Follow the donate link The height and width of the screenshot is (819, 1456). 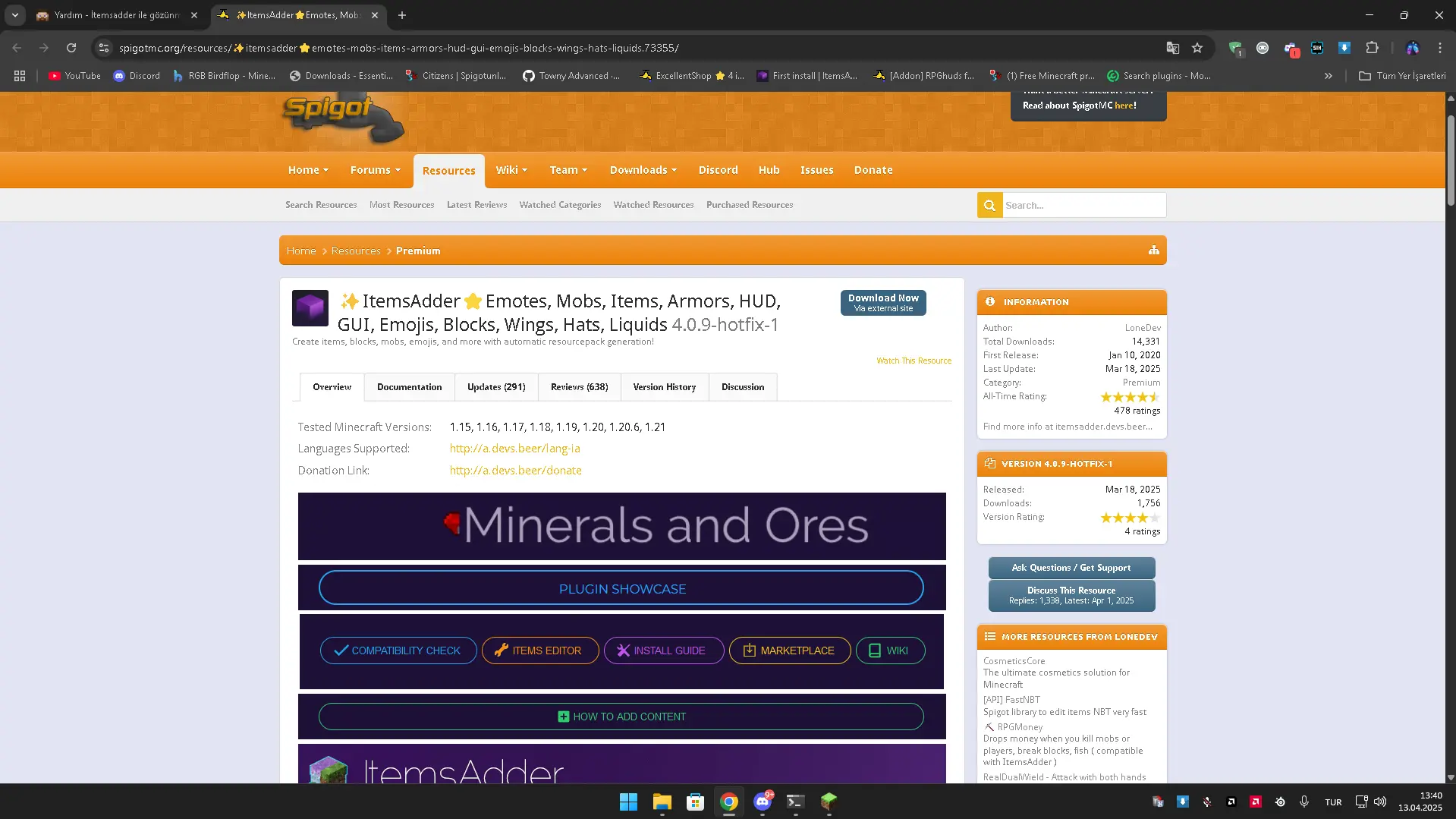pos(516,471)
